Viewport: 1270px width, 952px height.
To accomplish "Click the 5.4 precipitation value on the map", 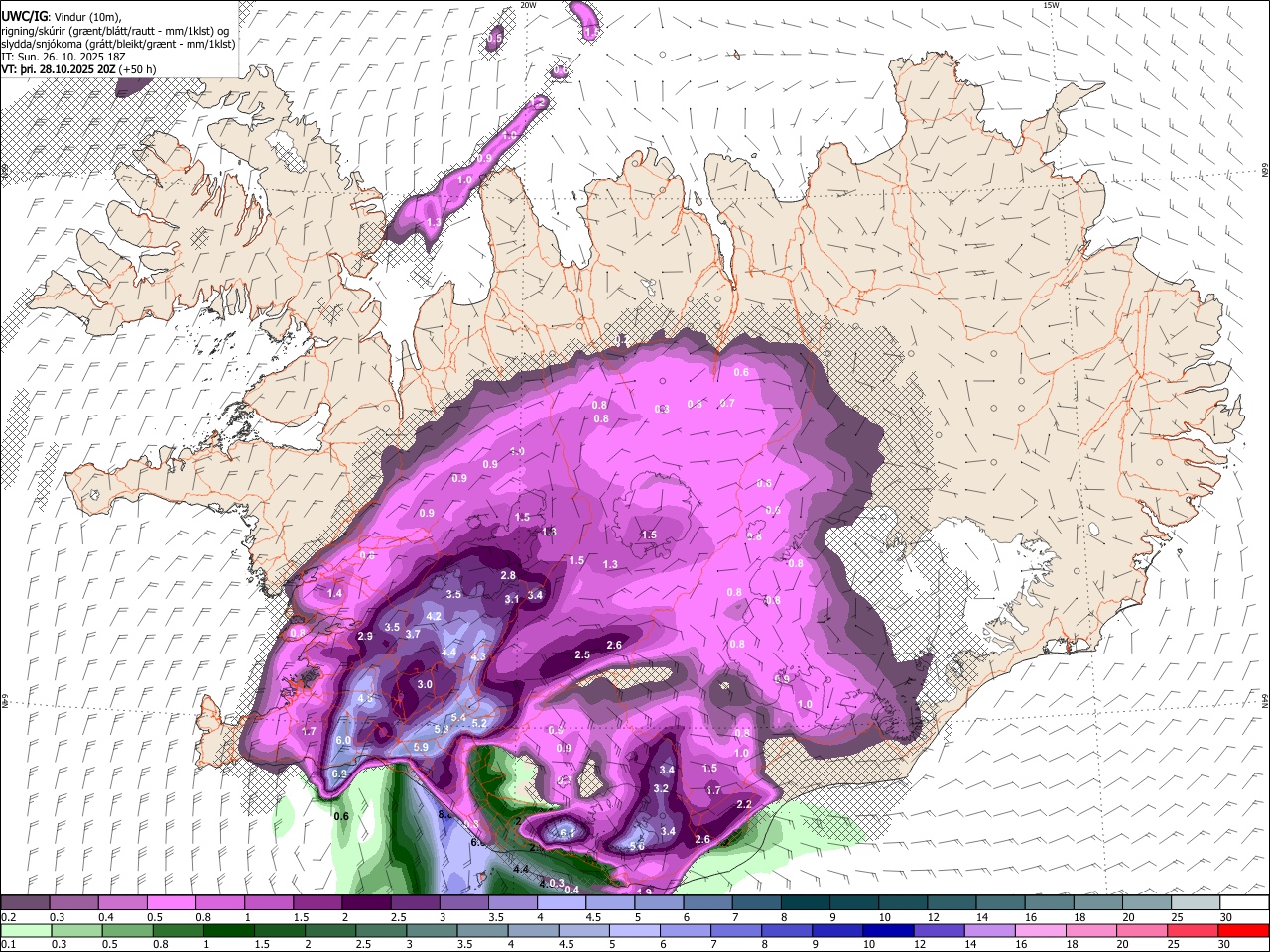I will pyautogui.click(x=458, y=717).
